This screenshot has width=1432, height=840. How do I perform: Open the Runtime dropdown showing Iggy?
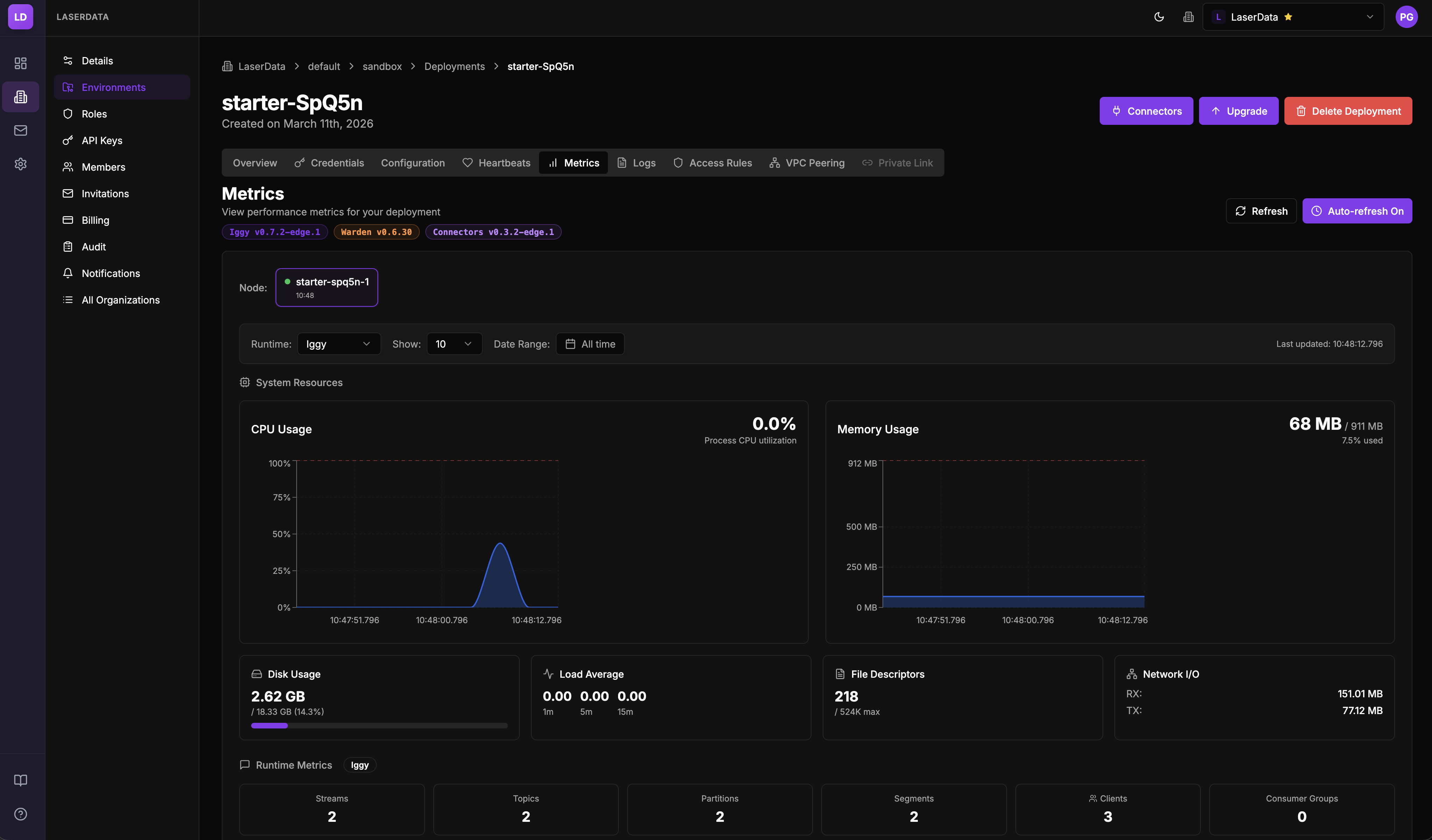click(x=339, y=344)
